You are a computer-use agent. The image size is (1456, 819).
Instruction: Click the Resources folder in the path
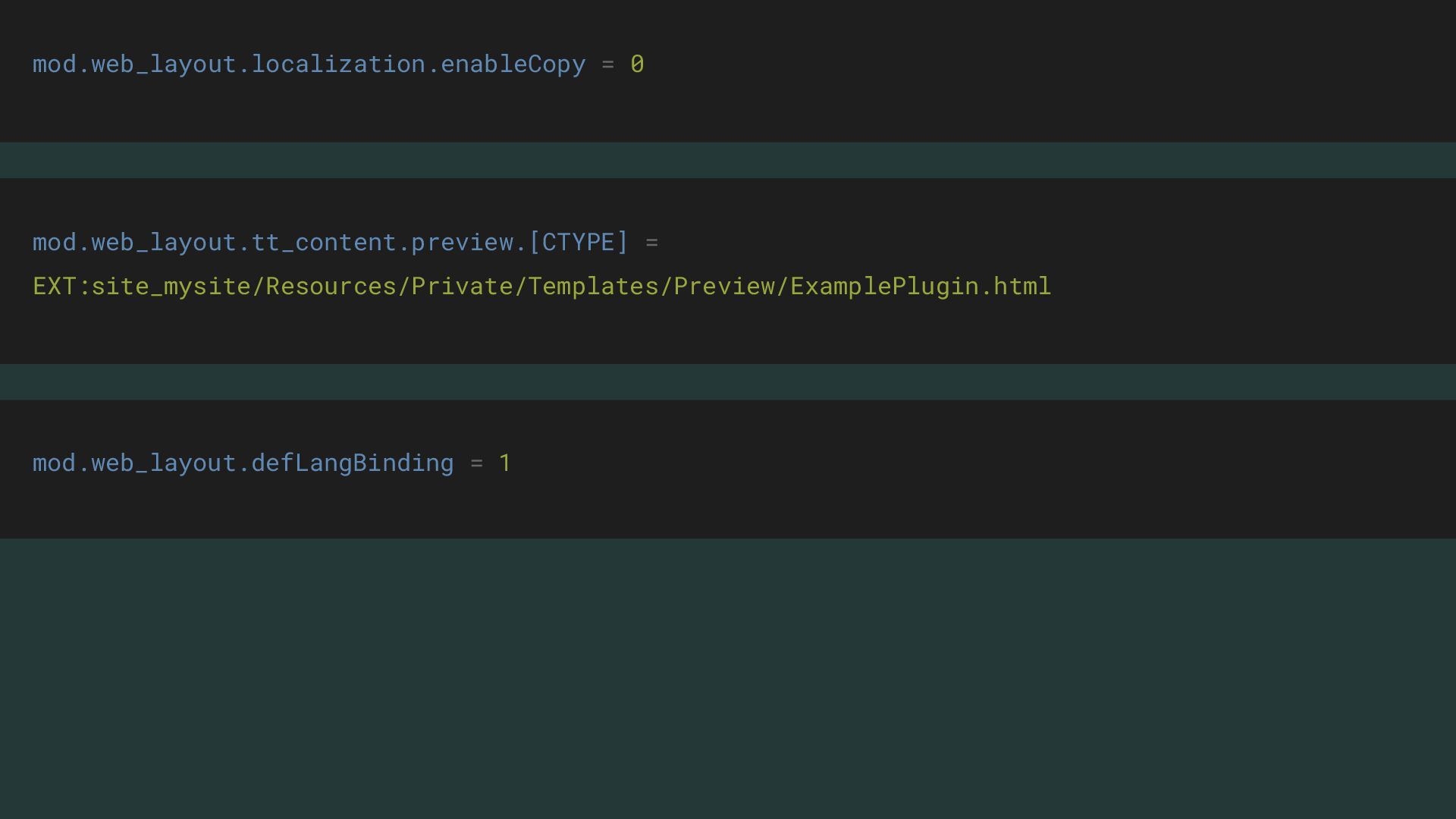click(x=331, y=287)
